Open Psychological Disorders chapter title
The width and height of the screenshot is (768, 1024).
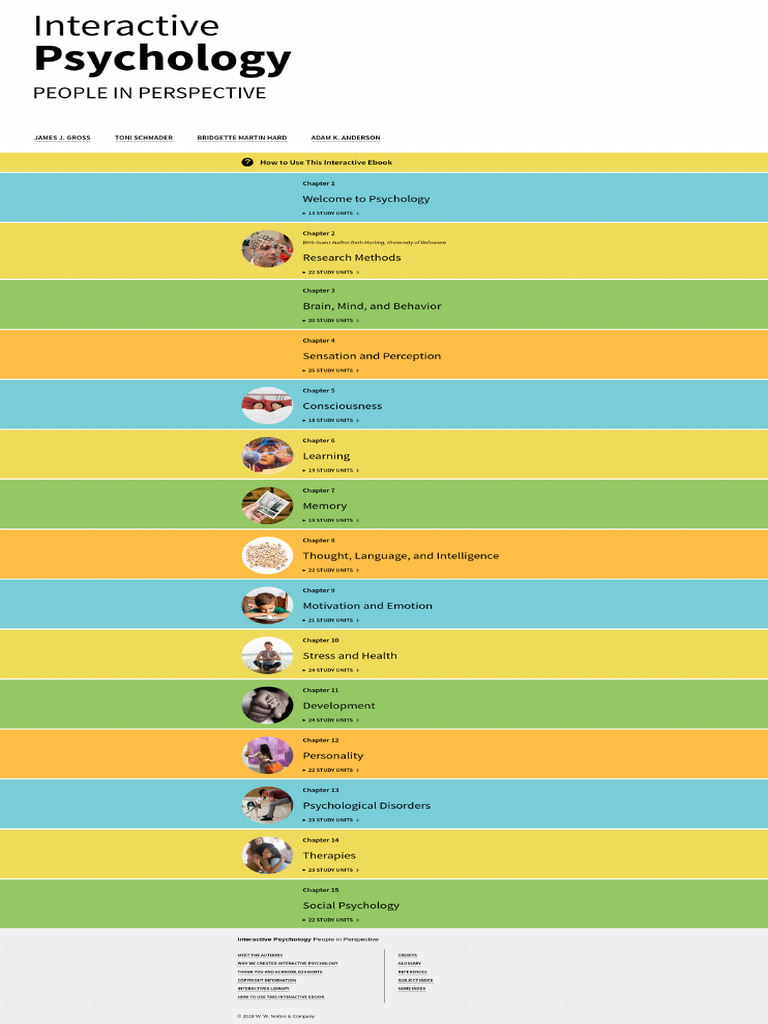[366, 805]
